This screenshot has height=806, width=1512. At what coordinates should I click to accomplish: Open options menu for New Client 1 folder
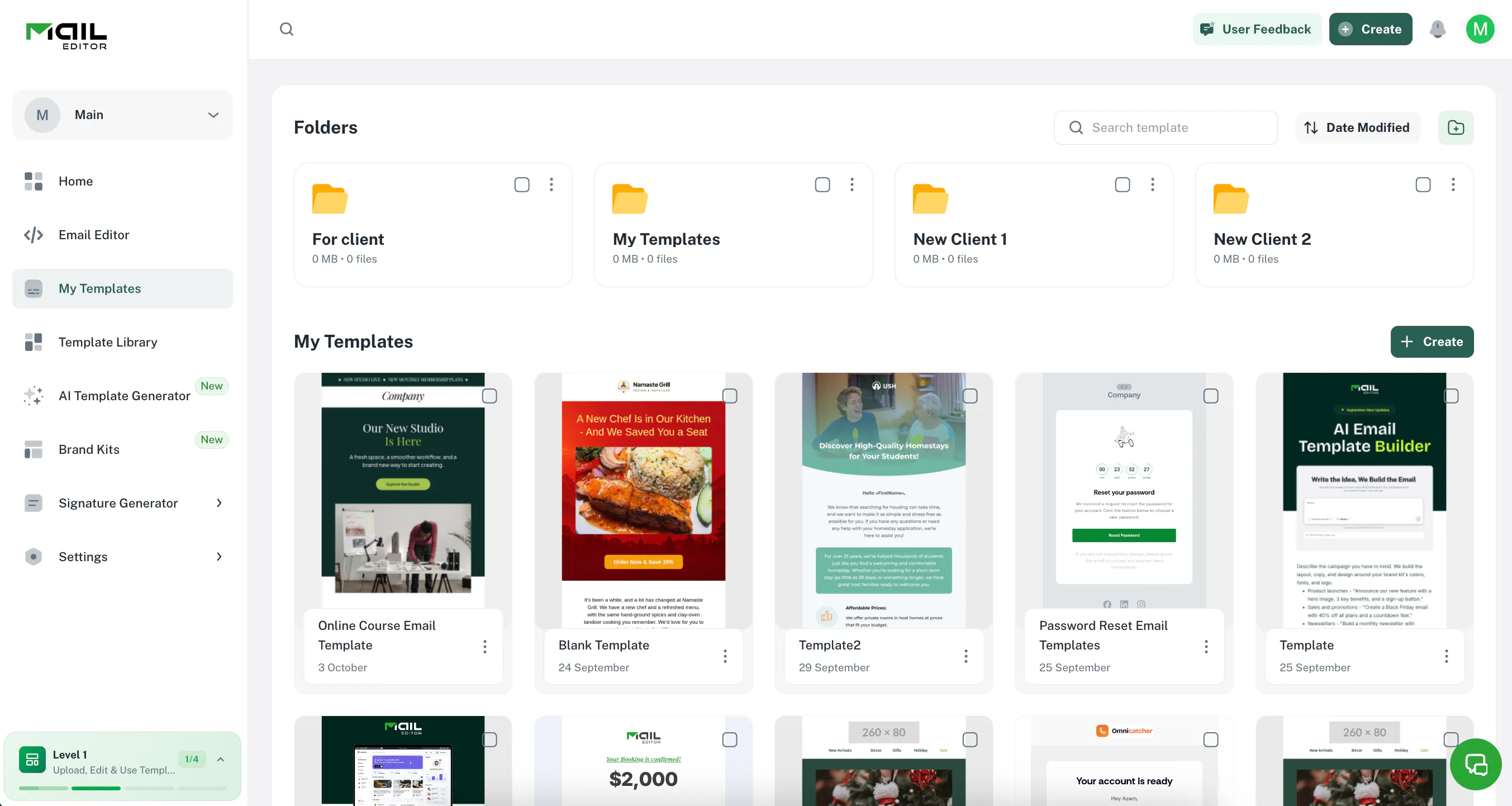(1152, 184)
